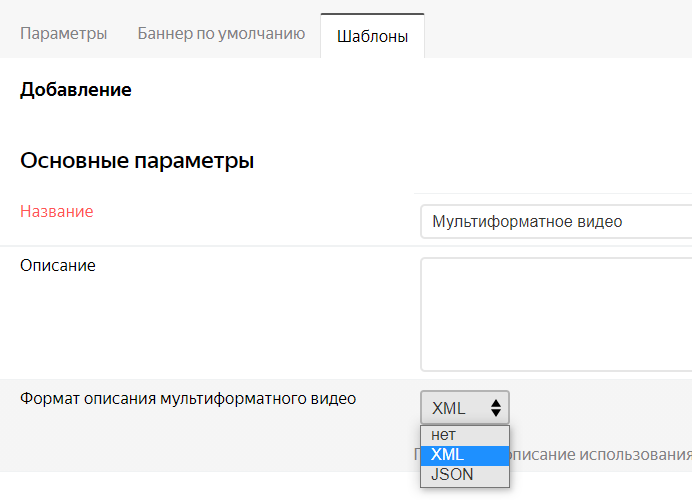Click the 'Мультиформатное видео' text in name field
Image resolution: width=692 pixels, height=500 pixels.
(x=527, y=221)
